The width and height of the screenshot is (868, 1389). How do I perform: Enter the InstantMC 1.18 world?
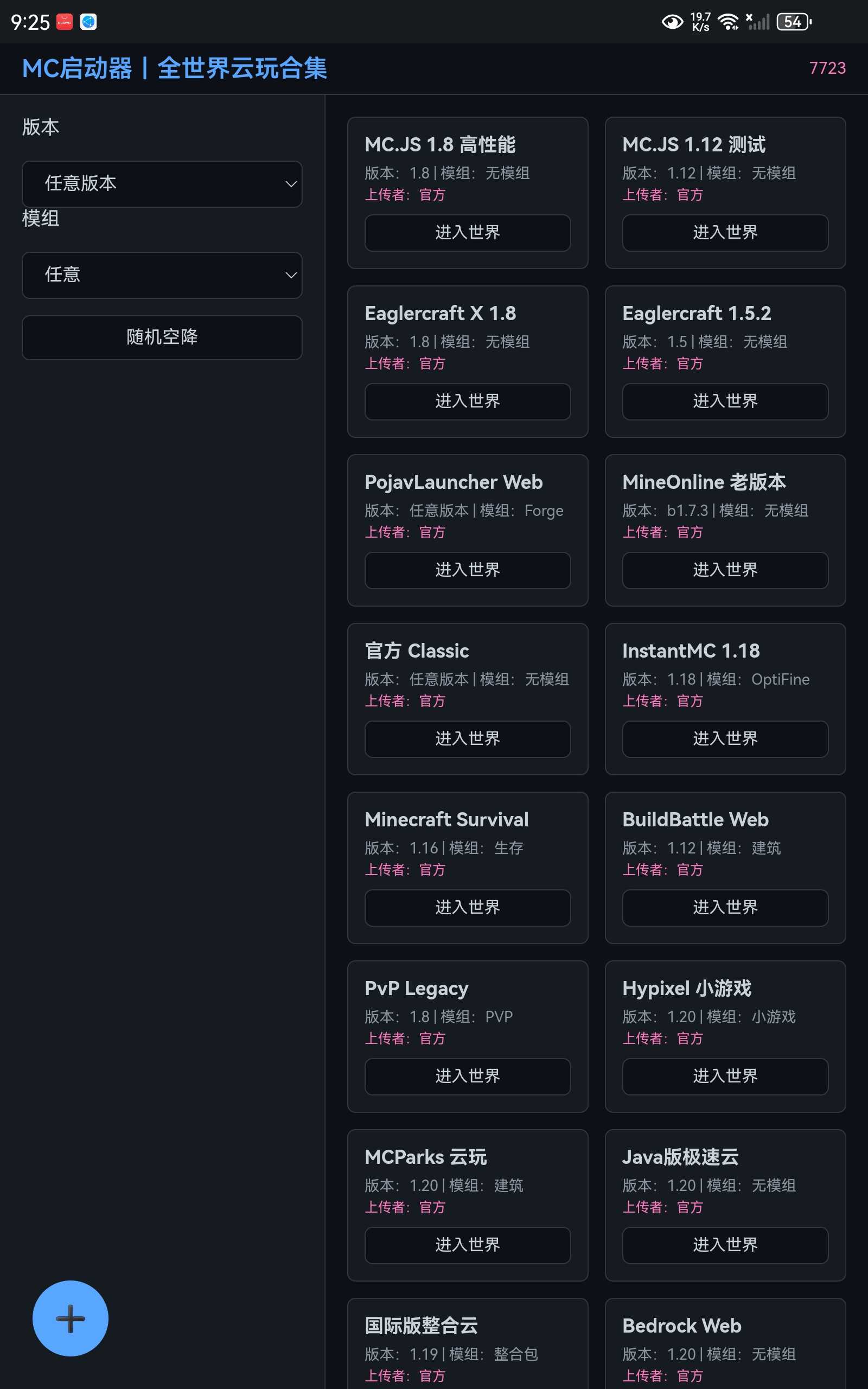(x=724, y=738)
